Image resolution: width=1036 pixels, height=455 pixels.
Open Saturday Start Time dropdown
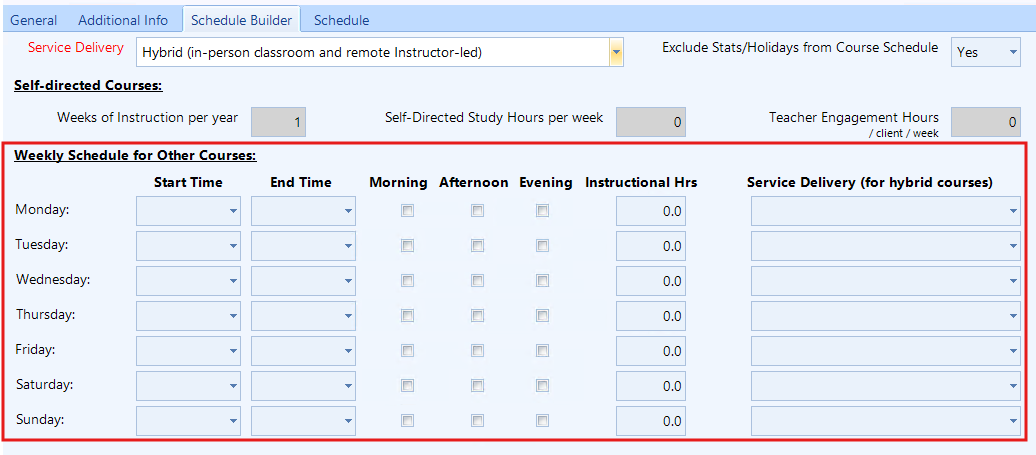pos(188,386)
